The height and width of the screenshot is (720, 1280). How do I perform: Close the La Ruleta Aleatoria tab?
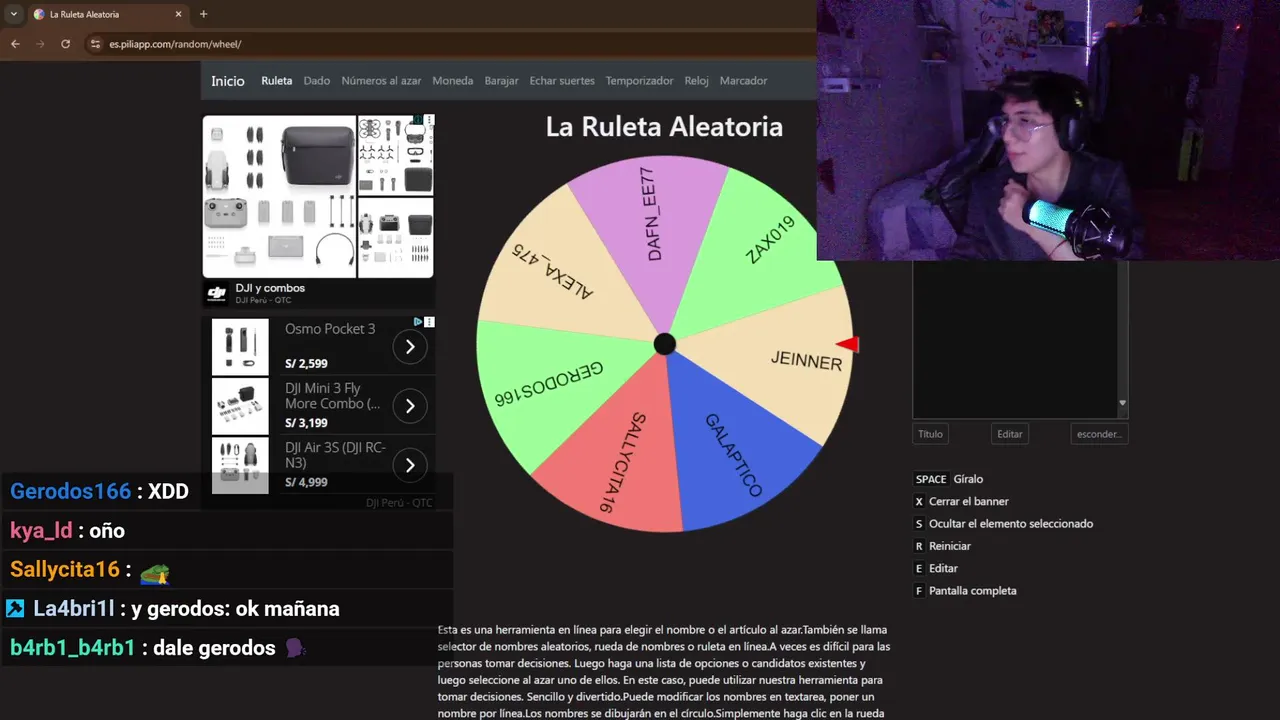click(x=179, y=14)
